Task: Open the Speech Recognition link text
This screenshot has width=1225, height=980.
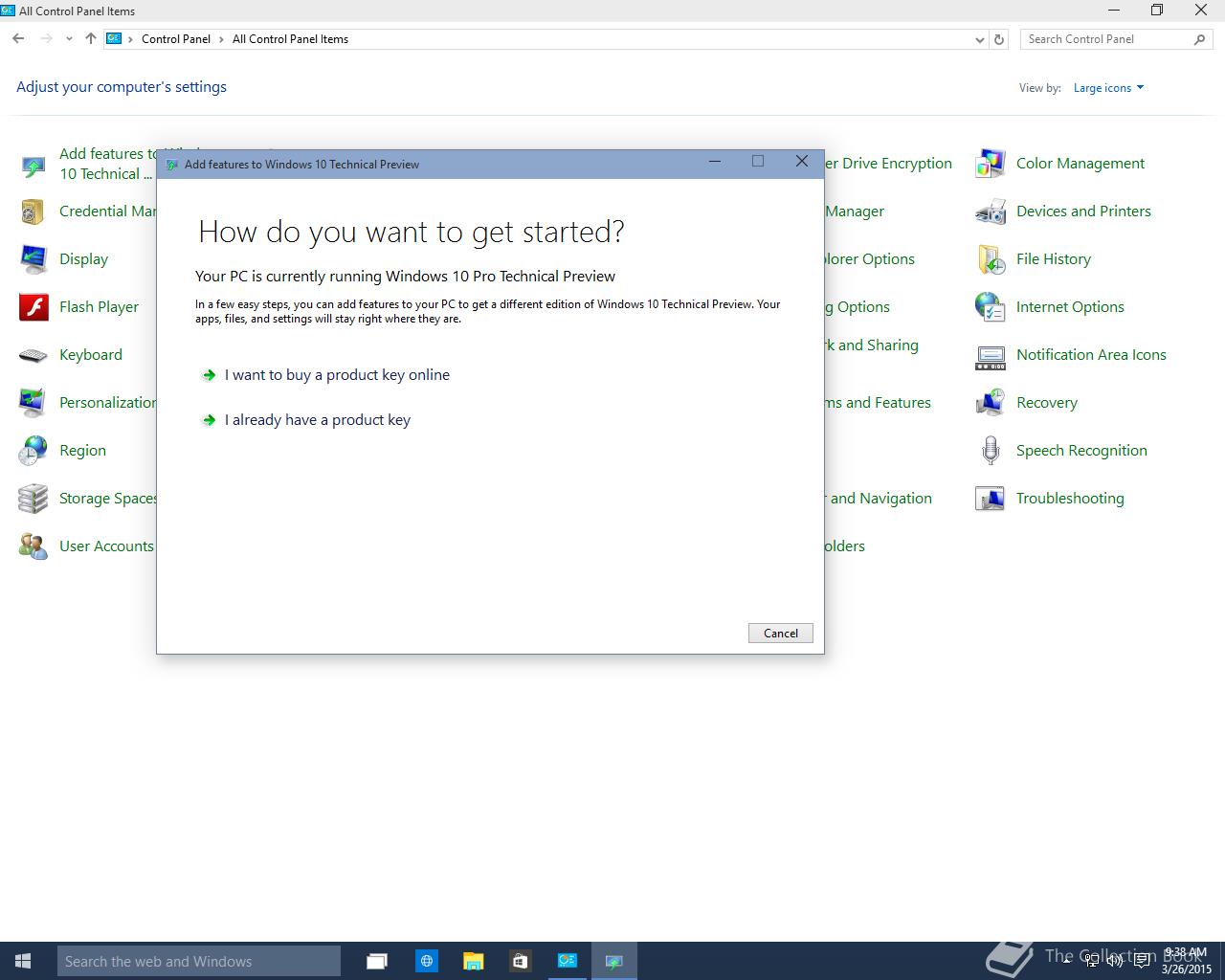Action: coord(1081,451)
